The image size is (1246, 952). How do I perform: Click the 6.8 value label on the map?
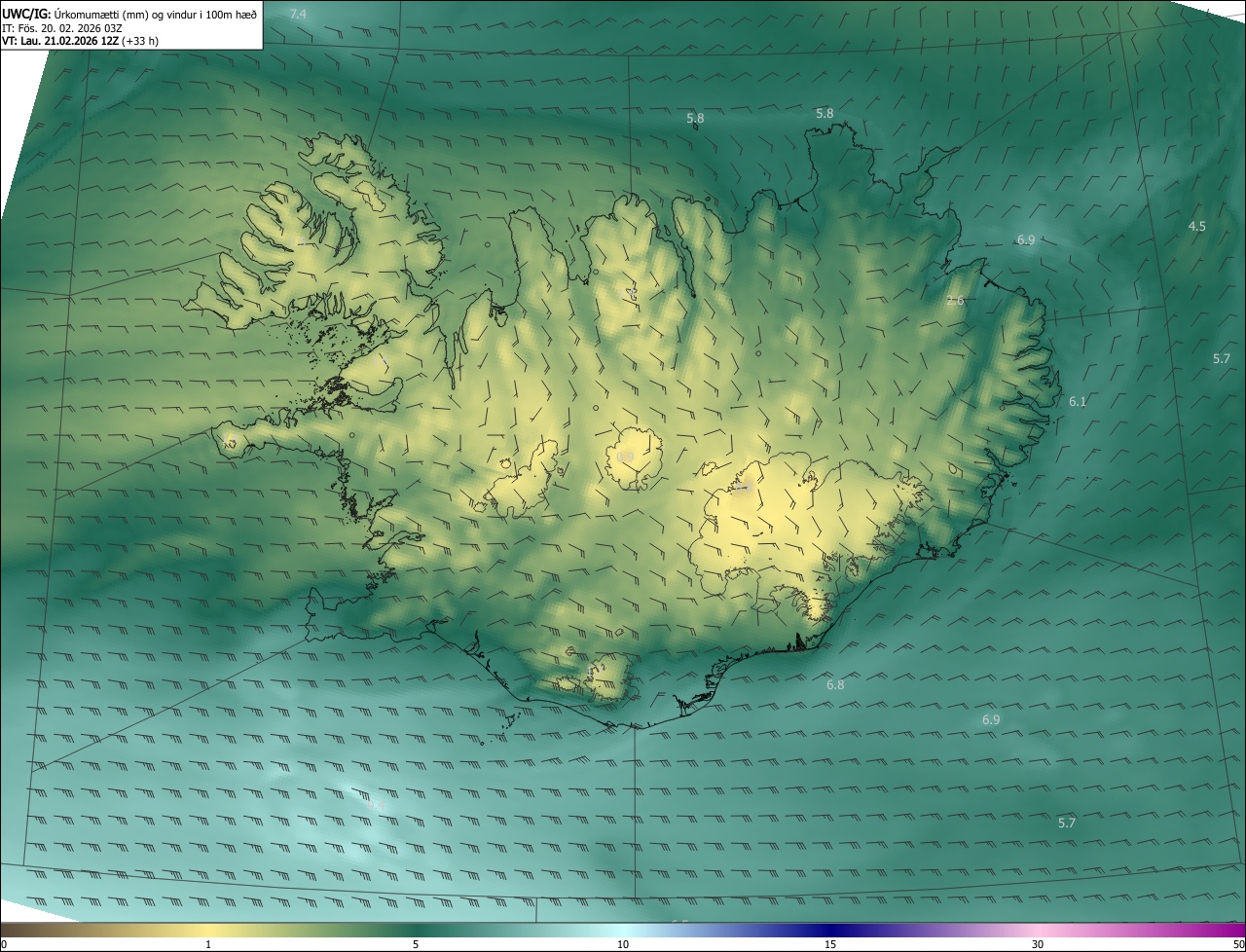coord(835,684)
